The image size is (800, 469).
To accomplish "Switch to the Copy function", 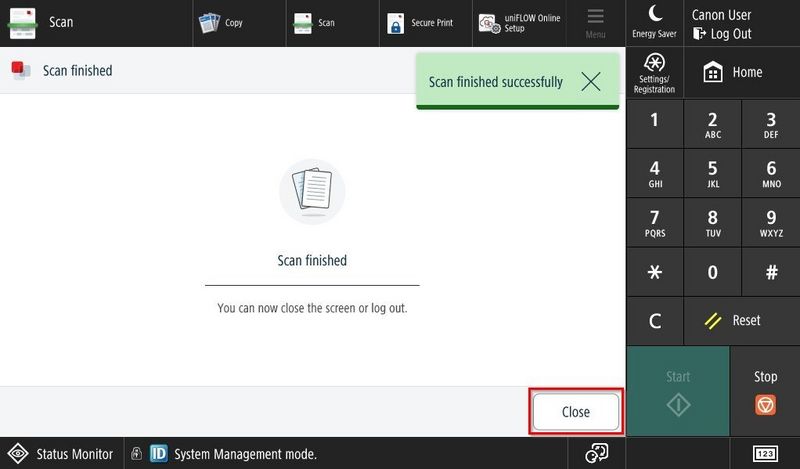I will [222, 22].
